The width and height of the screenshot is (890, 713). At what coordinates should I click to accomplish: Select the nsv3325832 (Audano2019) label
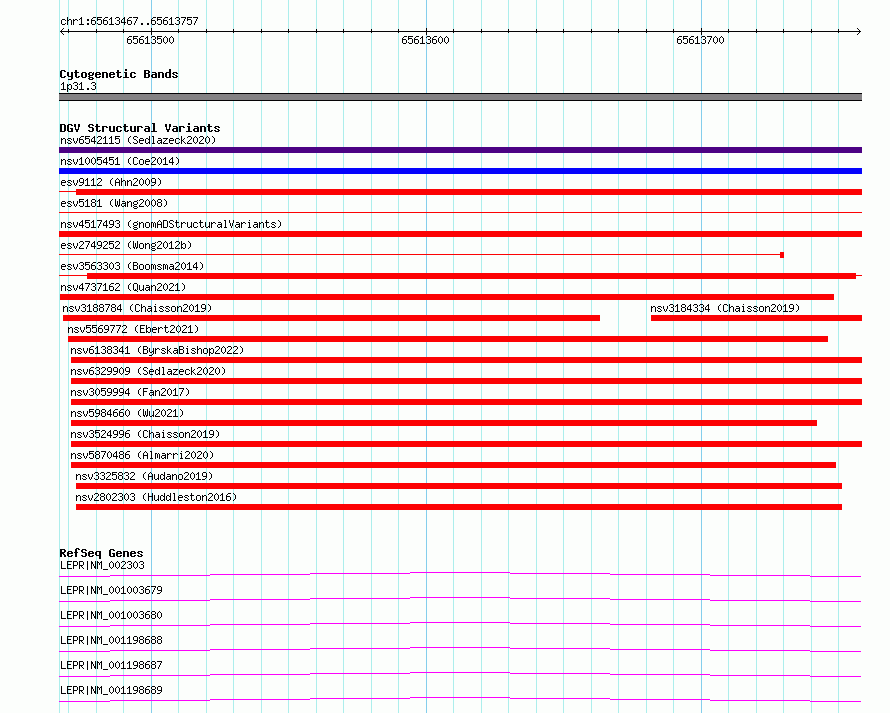click(x=144, y=476)
